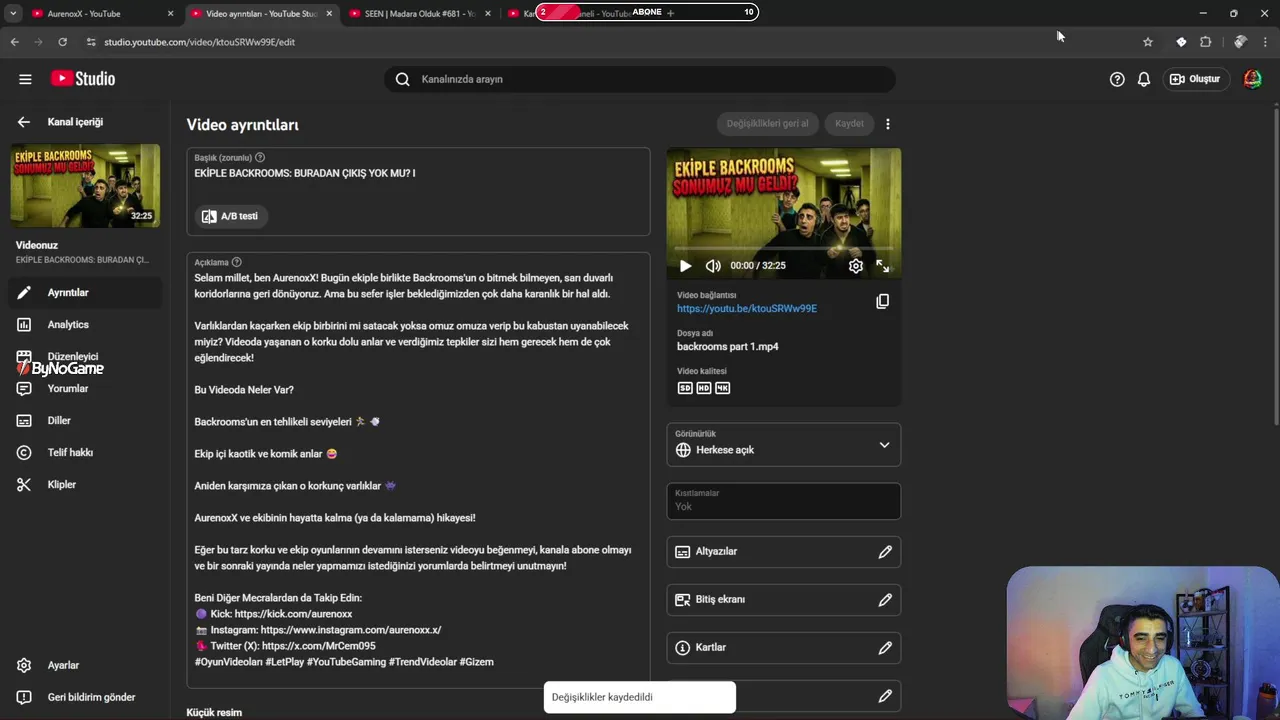Close the Video ayrıntıları tab
The image size is (1280, 720).
[x=329, y=13]
